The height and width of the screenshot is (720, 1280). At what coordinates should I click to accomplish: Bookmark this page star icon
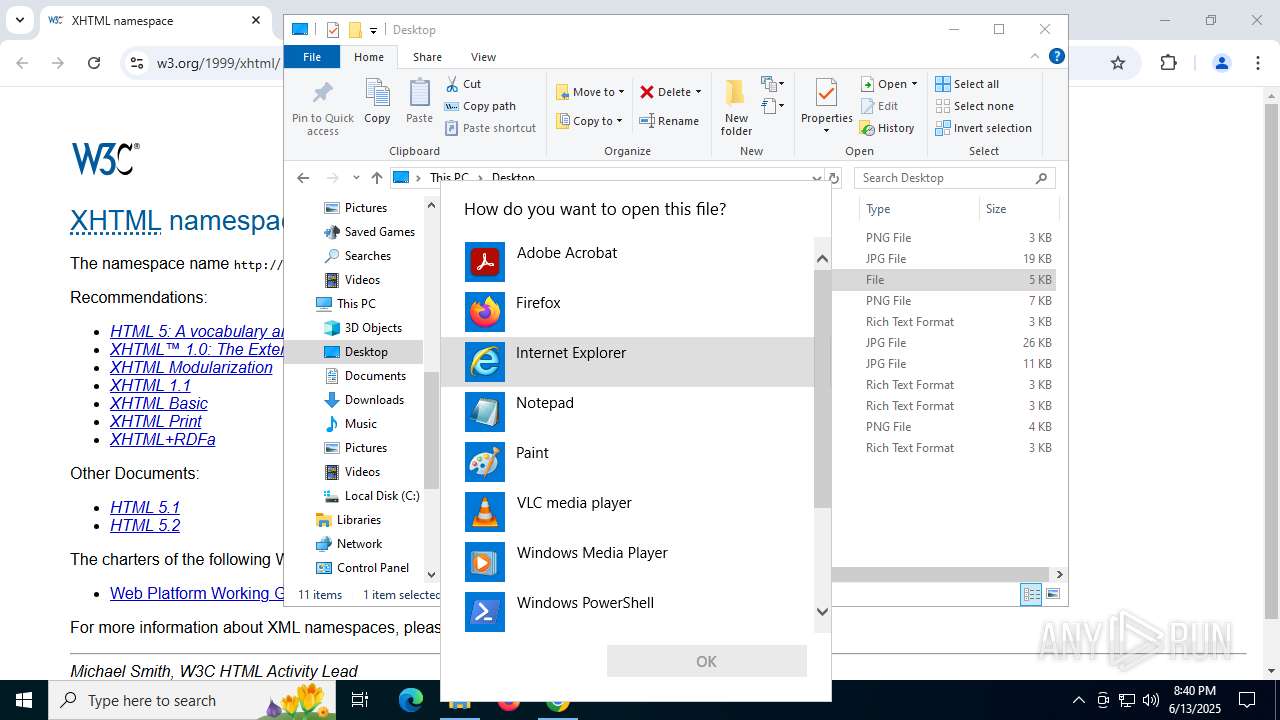tap(1118, 63)
